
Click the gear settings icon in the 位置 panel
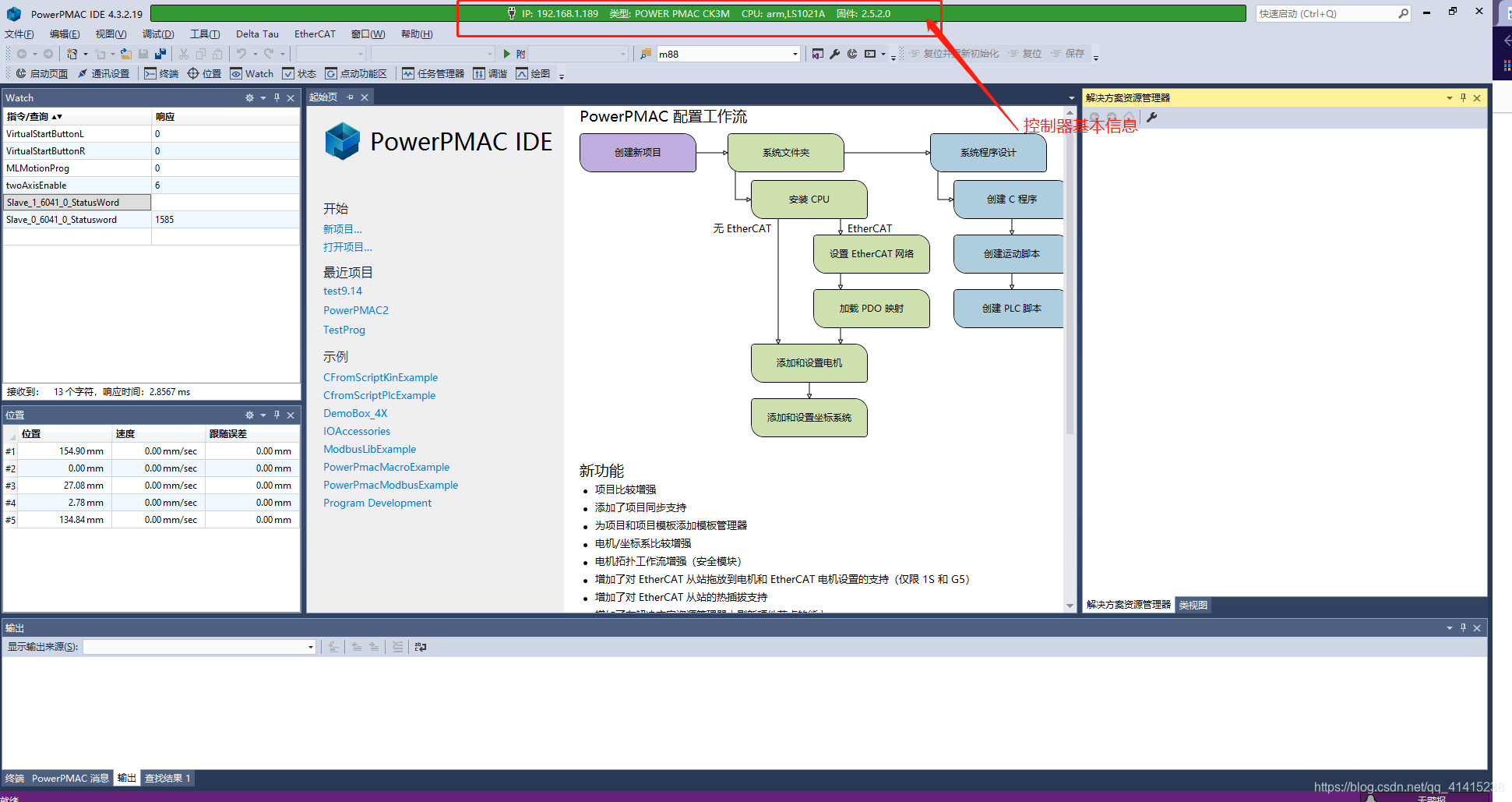[x=249, y=415]
